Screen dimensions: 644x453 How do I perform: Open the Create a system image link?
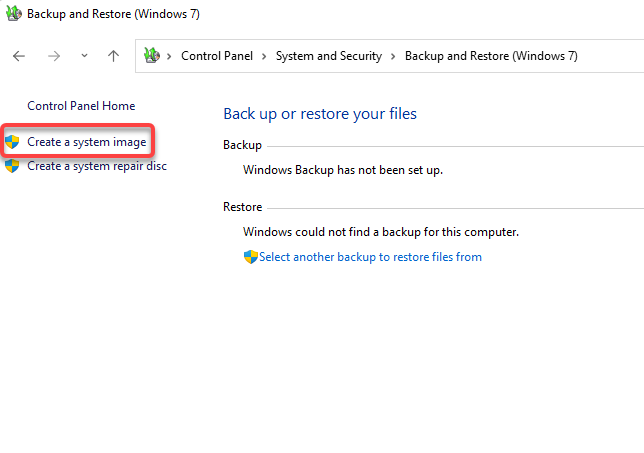click(87, 142)
